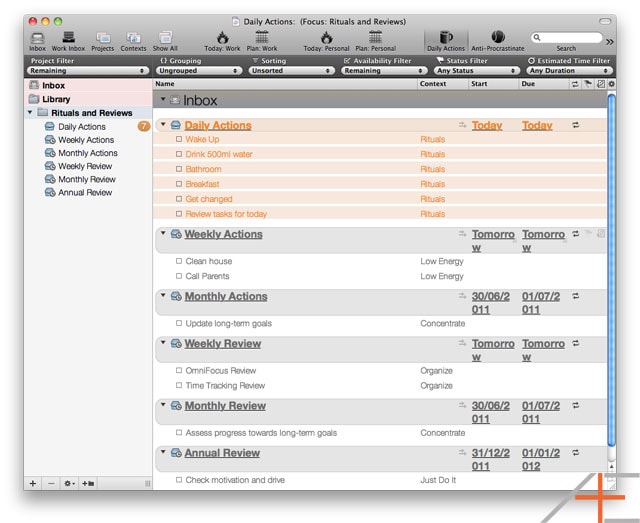Open the Monthly Actions project title
The image size is (640, 523).
click(x=226, y=296)
